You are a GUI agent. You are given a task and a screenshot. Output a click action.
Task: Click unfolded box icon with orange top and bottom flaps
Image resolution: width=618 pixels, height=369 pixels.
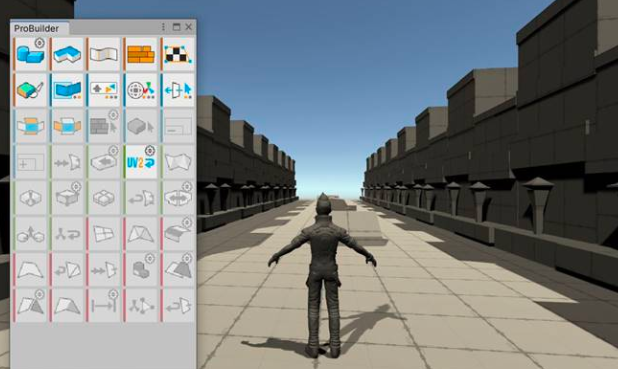coord(31,126)
